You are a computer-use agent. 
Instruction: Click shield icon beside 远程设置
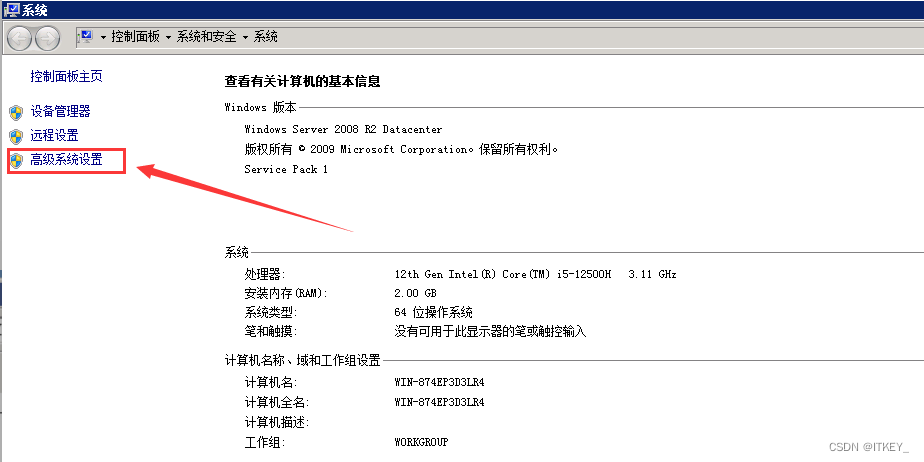point(16,136)
